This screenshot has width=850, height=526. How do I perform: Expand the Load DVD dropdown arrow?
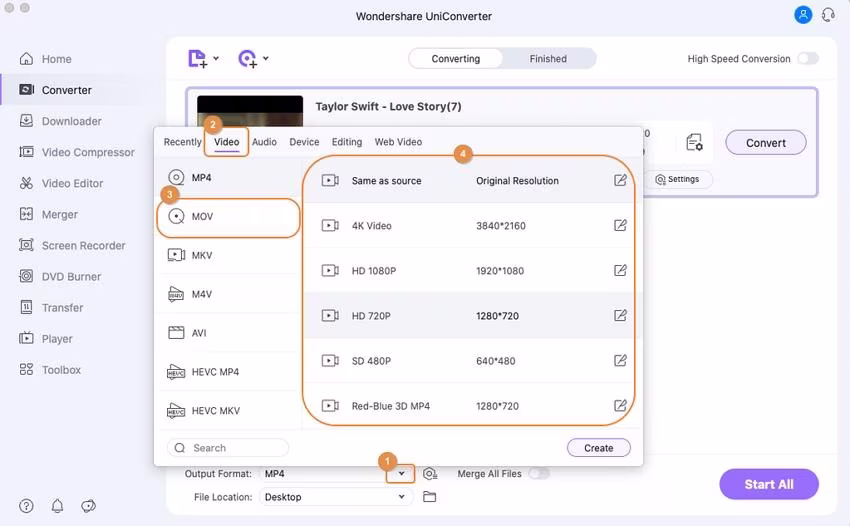266,58
